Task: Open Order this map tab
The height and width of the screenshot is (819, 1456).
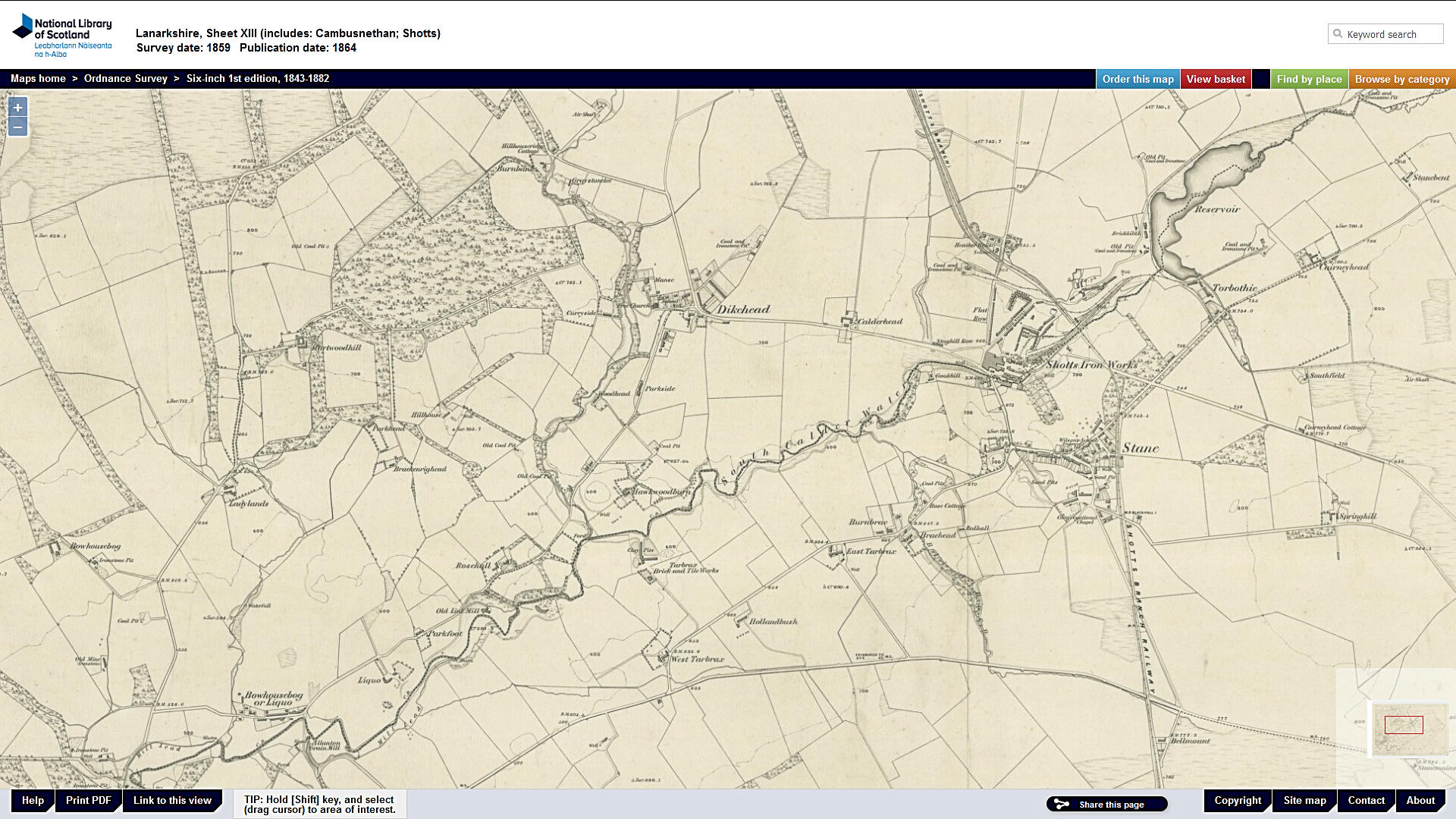Action: click(1137, 79)
